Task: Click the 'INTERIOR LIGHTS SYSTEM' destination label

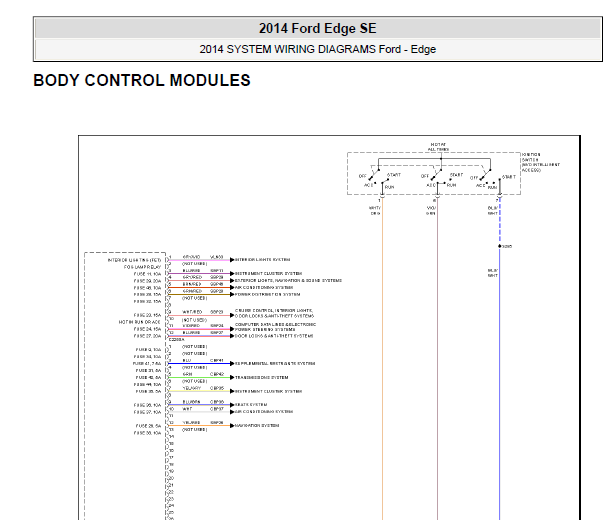Action: click(263, 260)
